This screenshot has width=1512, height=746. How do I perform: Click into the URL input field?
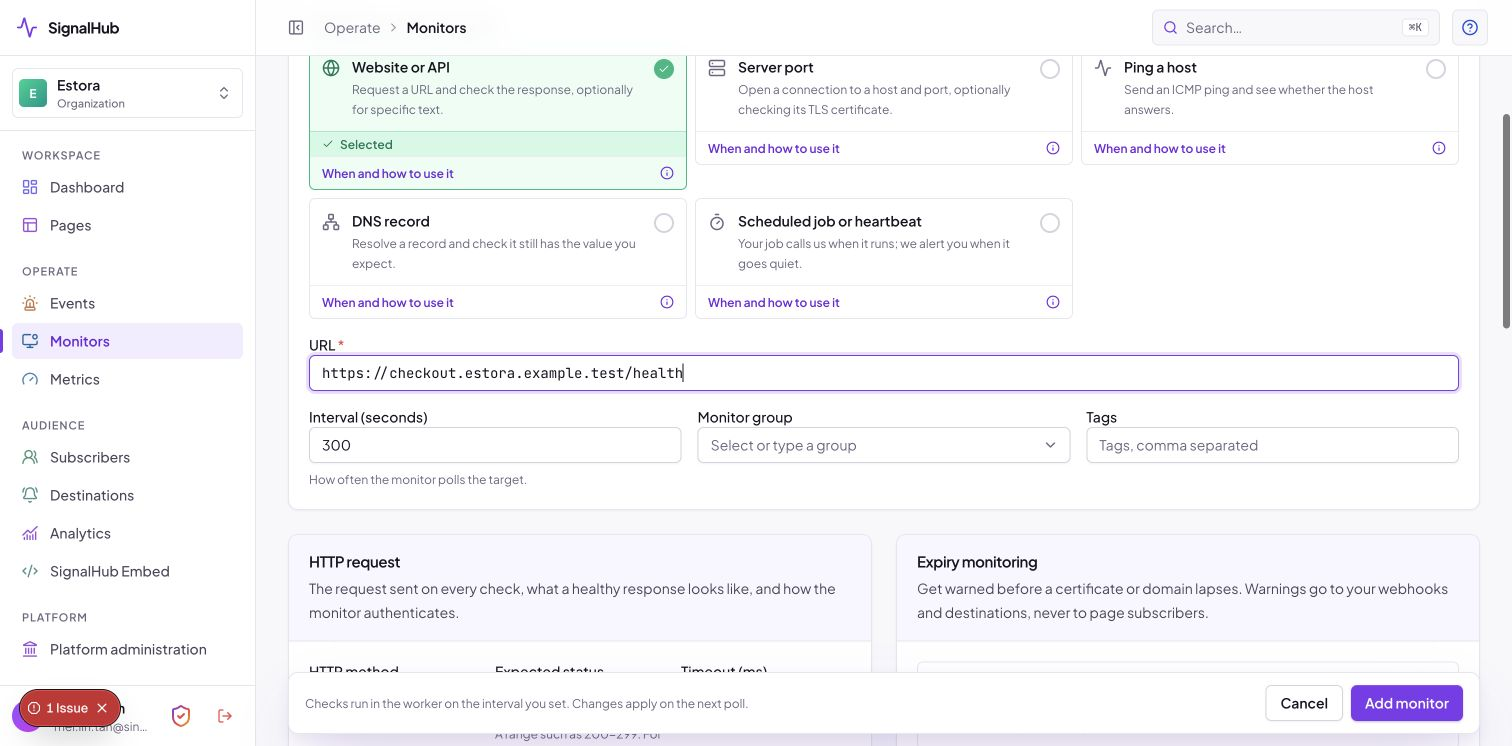click(884, 373)
